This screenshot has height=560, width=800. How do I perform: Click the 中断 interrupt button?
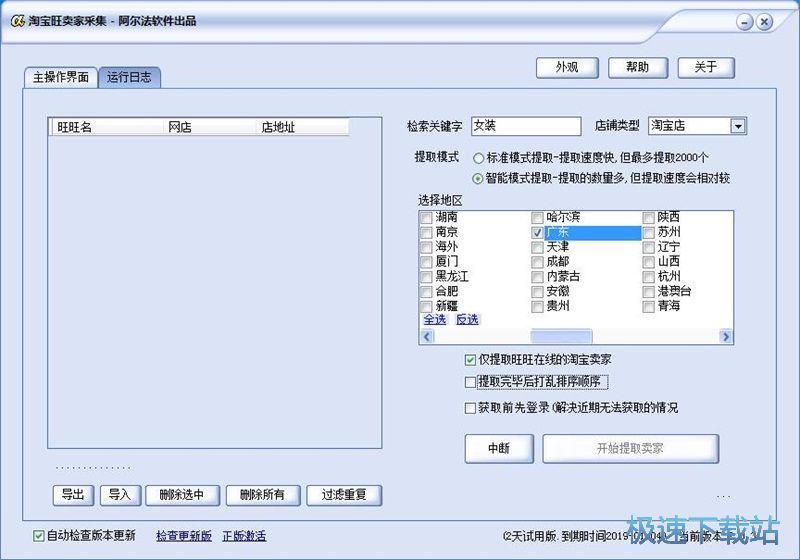499,448
